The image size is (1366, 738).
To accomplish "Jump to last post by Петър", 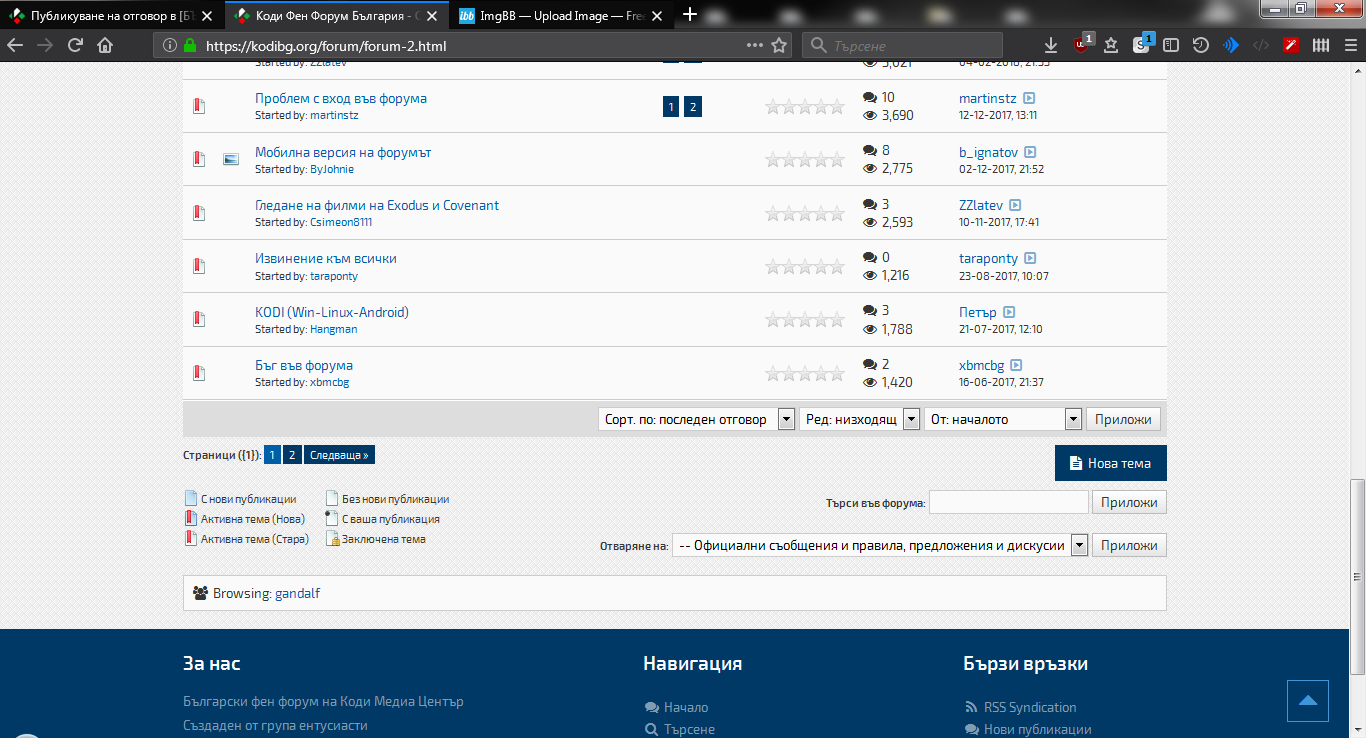I will pos(1009,313).
